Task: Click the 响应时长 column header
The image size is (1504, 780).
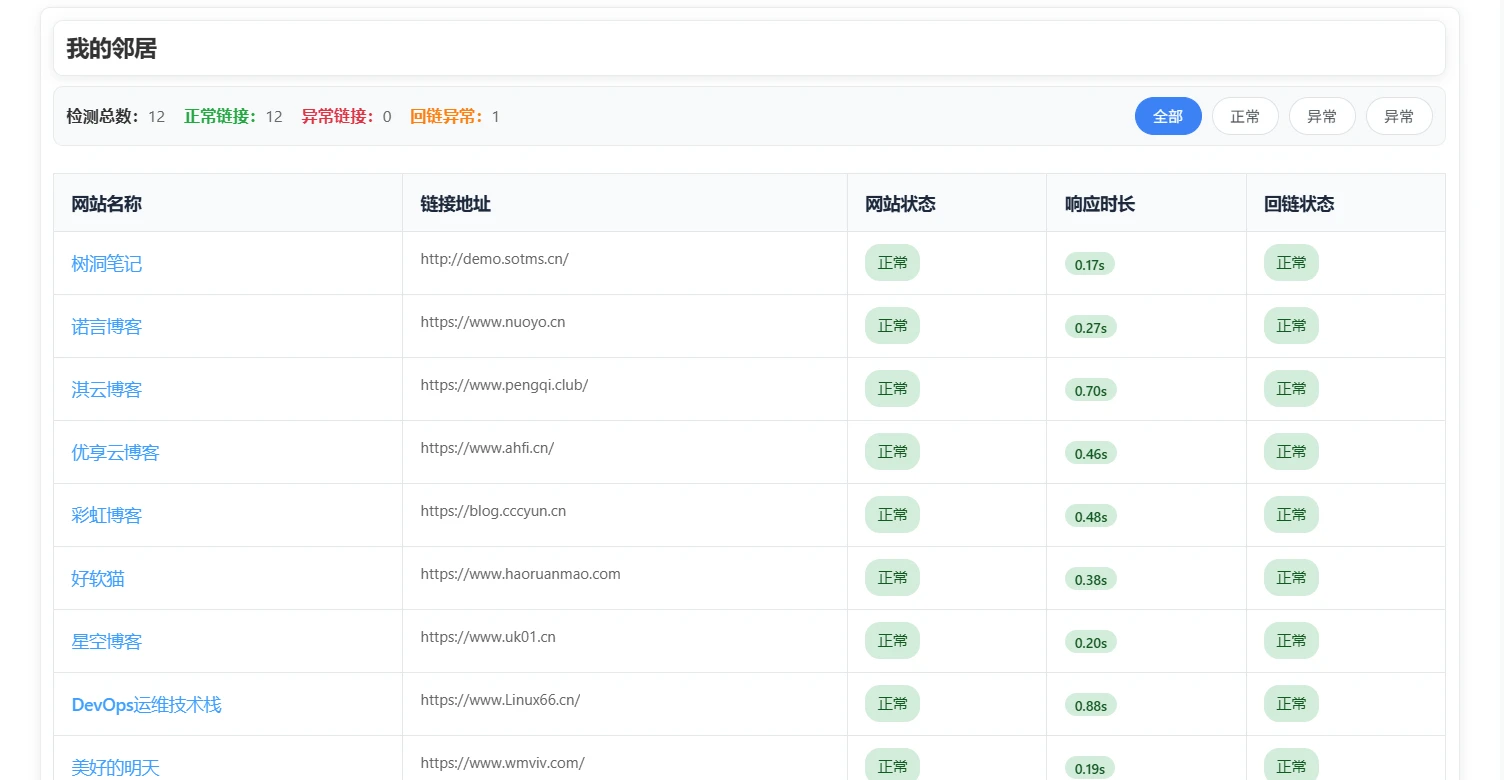Action: tap(1100, 204)
